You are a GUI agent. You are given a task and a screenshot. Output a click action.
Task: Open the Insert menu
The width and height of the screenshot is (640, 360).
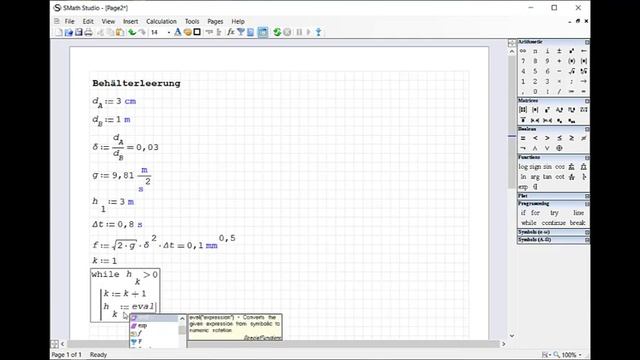131,21
